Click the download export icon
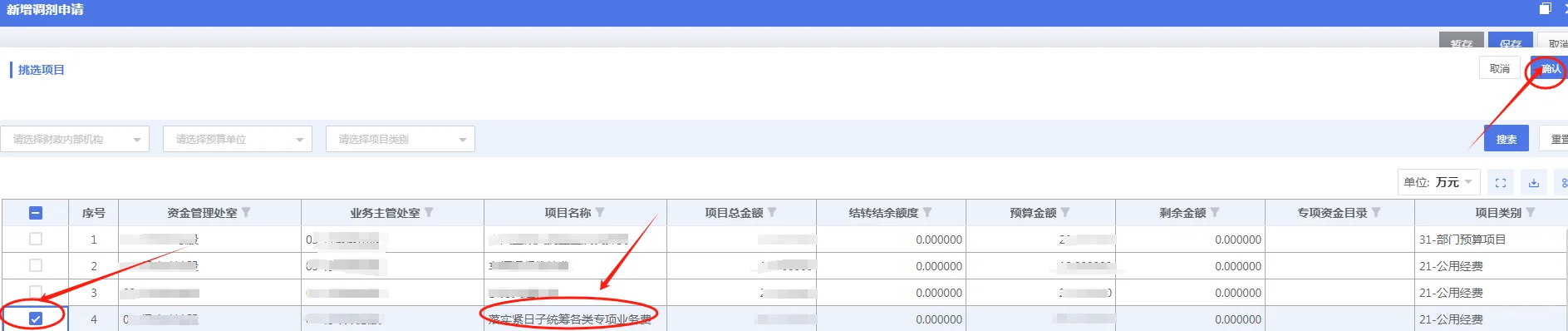 tap(1534, 183)
